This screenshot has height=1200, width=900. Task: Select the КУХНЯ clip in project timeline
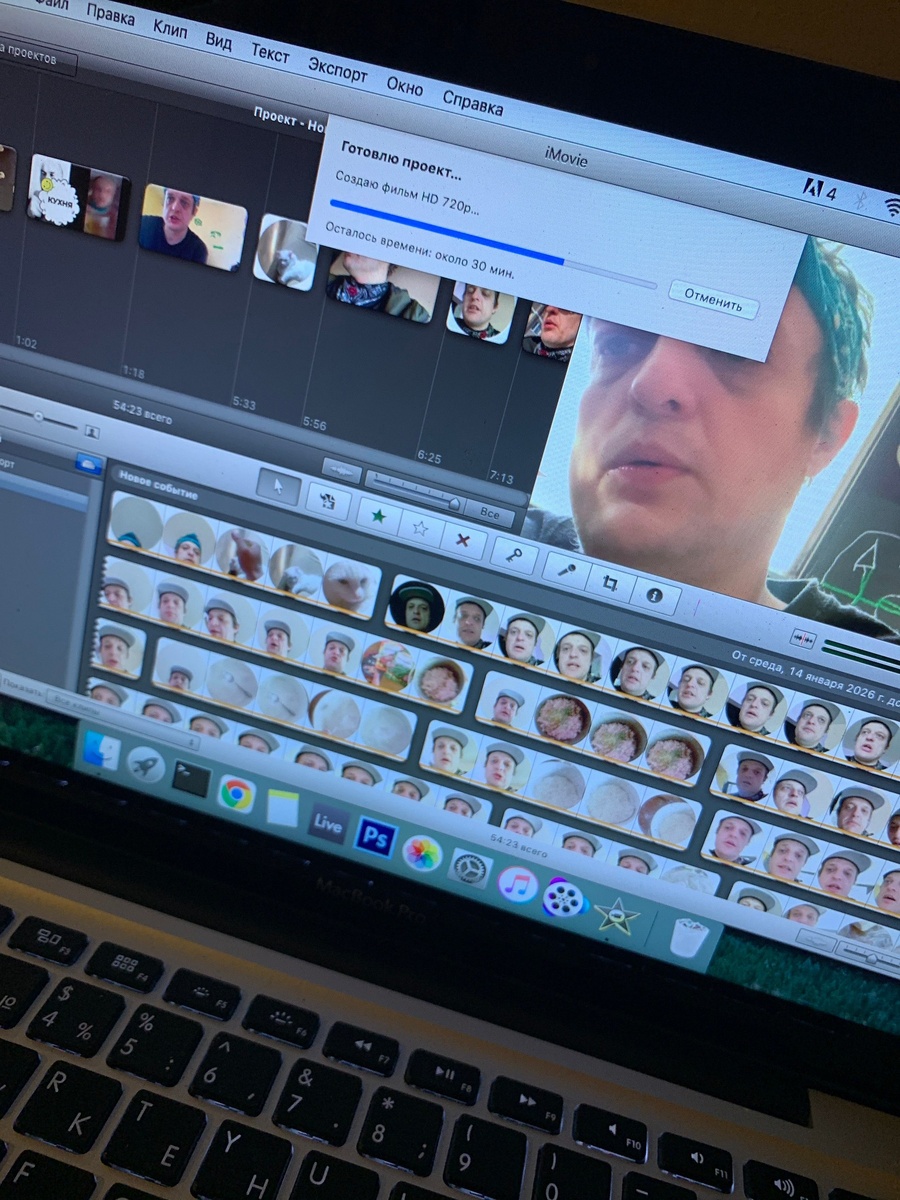tap(77, 195)
